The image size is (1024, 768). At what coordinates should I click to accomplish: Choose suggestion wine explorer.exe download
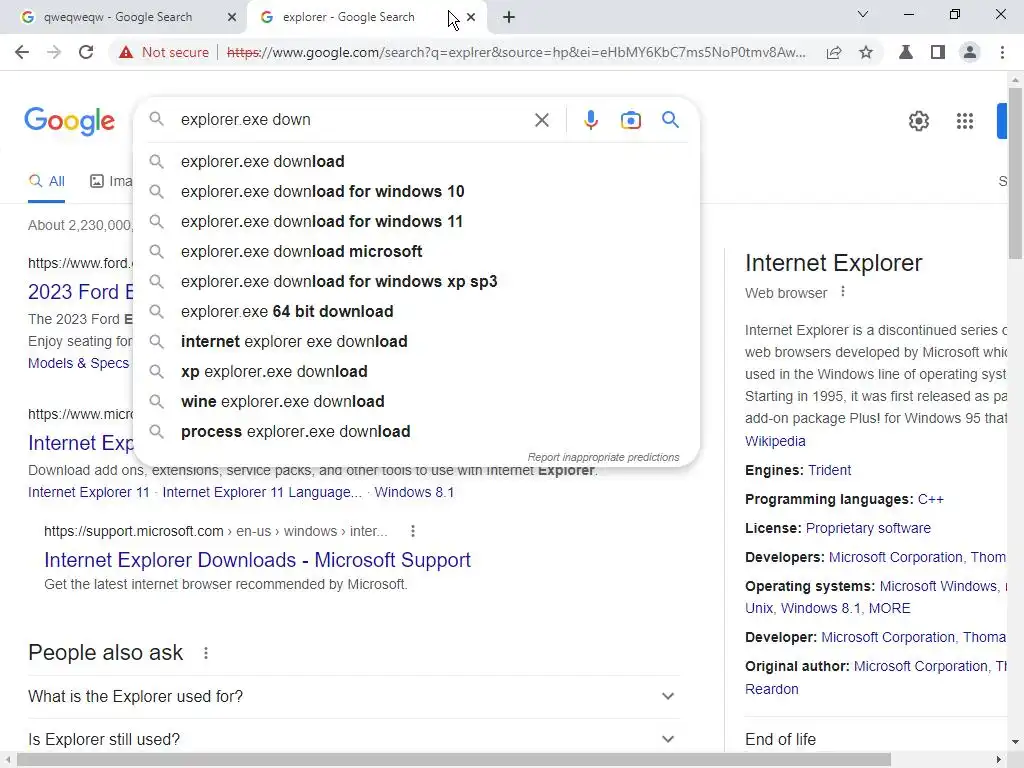click(x=416, y=402)
